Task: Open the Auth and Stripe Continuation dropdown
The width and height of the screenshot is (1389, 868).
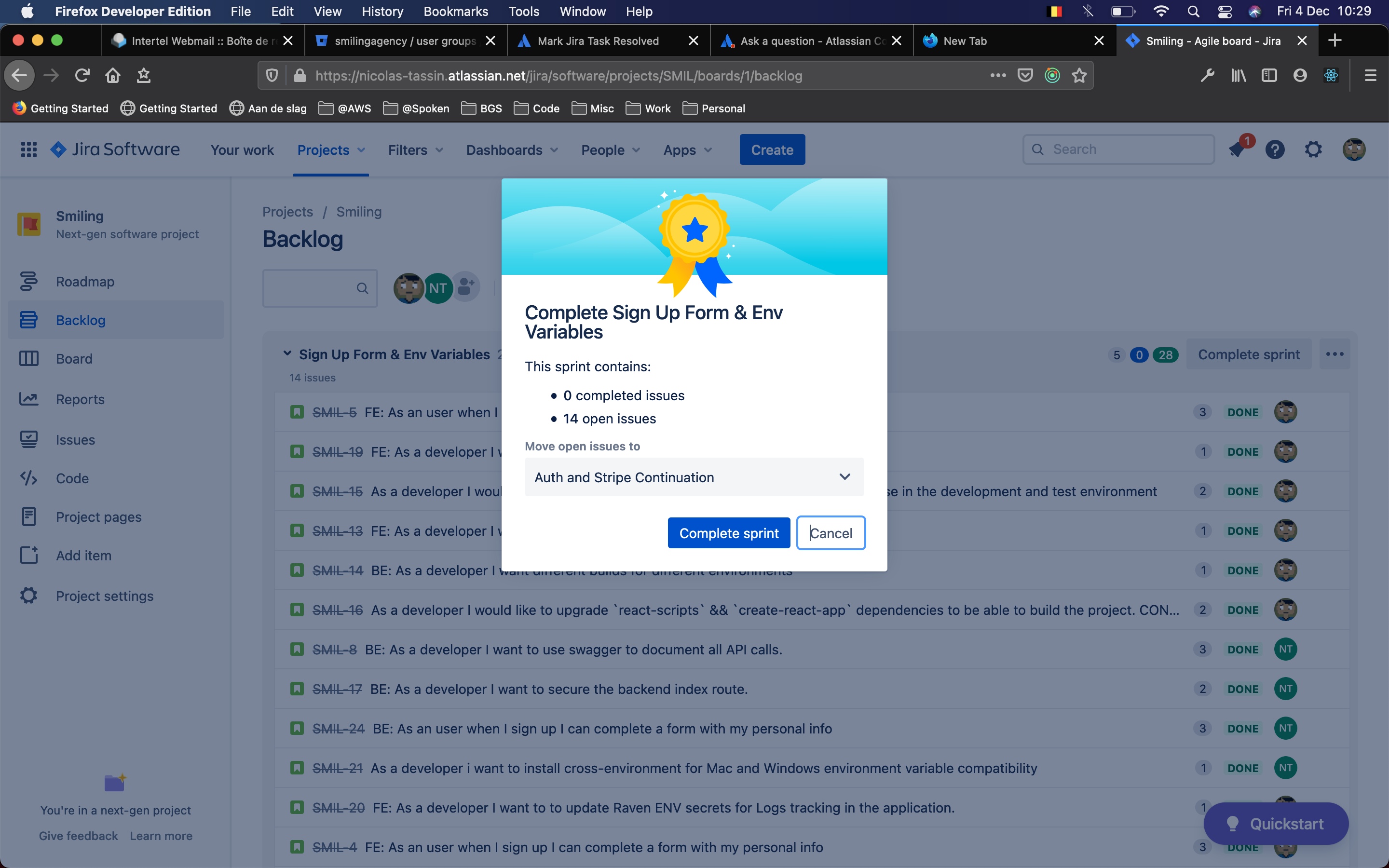Action: [694, 477]
